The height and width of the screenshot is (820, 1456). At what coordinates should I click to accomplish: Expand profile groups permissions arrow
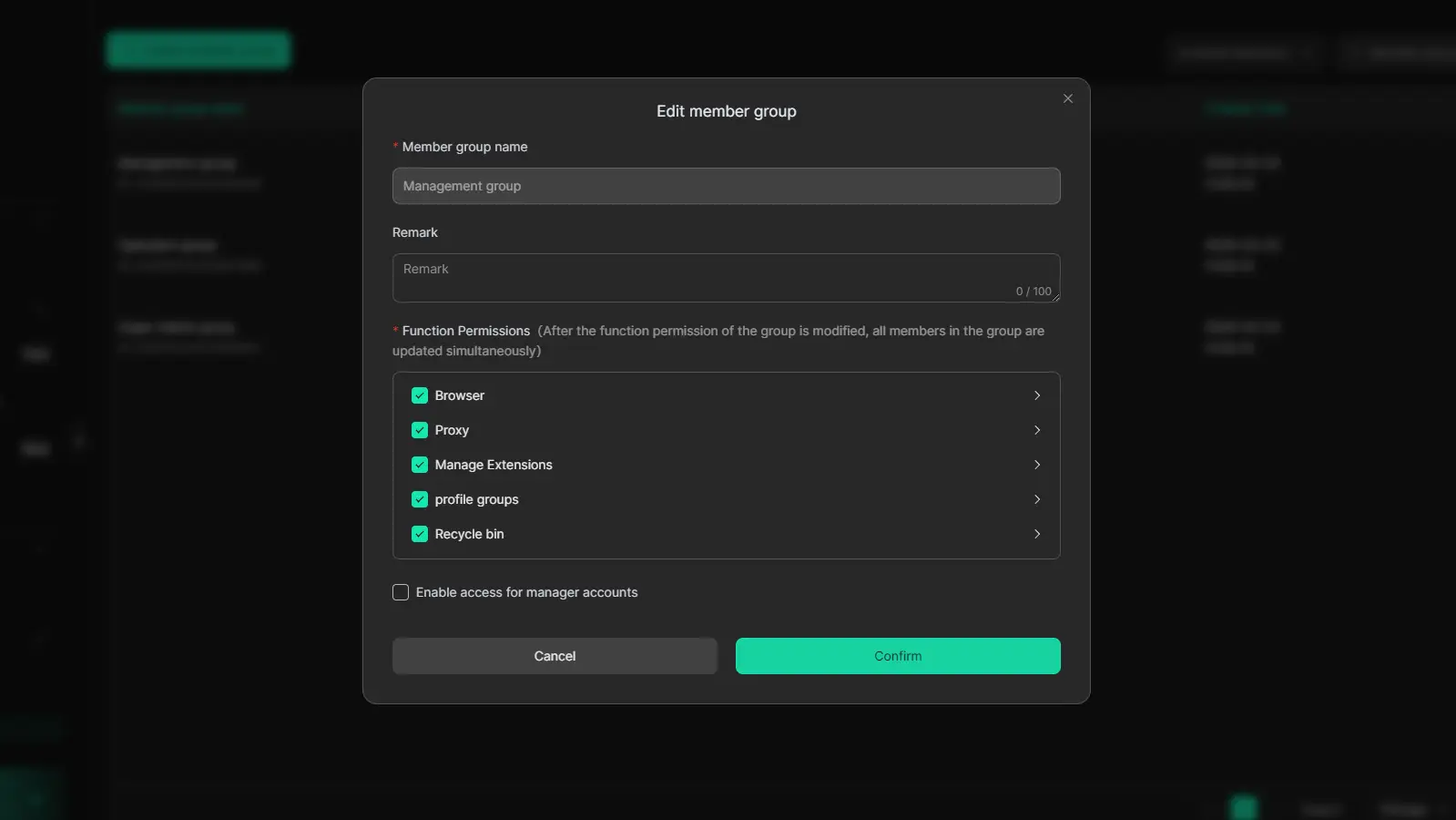pos(1036,499)
